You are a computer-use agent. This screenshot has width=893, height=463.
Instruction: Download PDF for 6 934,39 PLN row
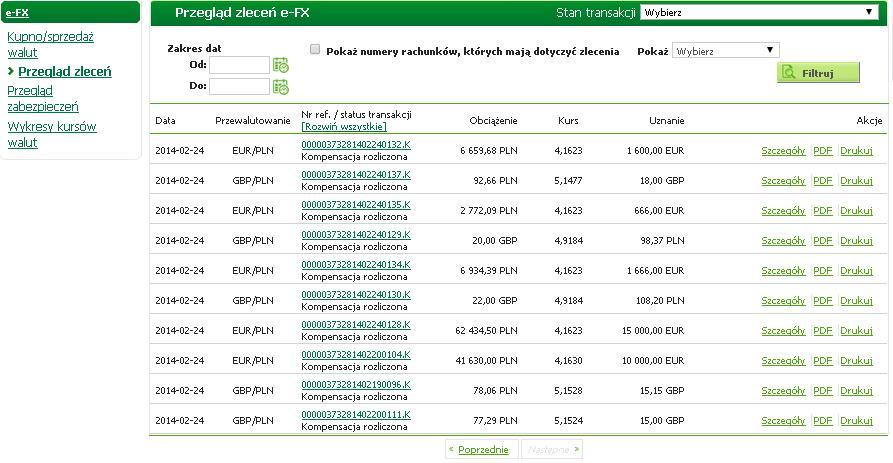point(822,271)
